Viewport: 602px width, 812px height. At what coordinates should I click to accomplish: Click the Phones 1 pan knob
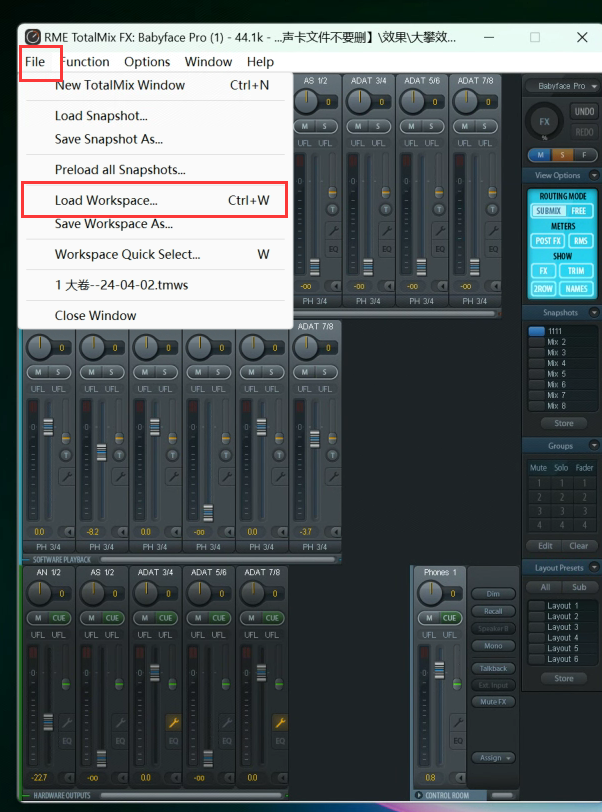click(431, 593)
